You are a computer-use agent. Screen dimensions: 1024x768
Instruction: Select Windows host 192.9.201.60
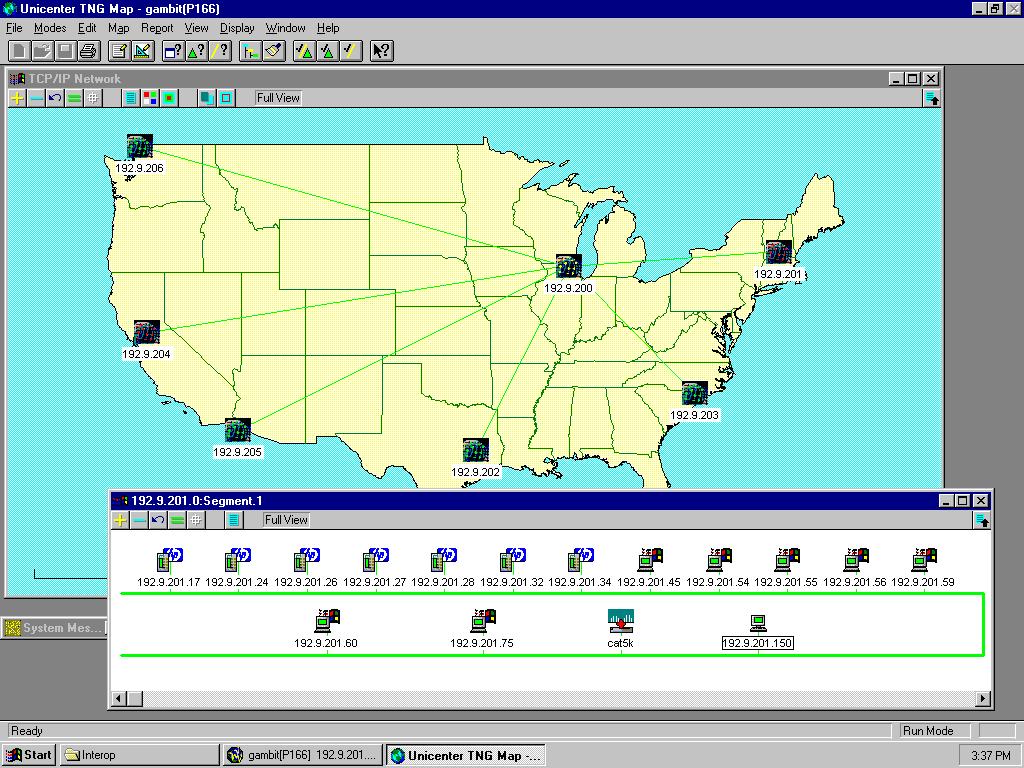click(x=327, y=621)
